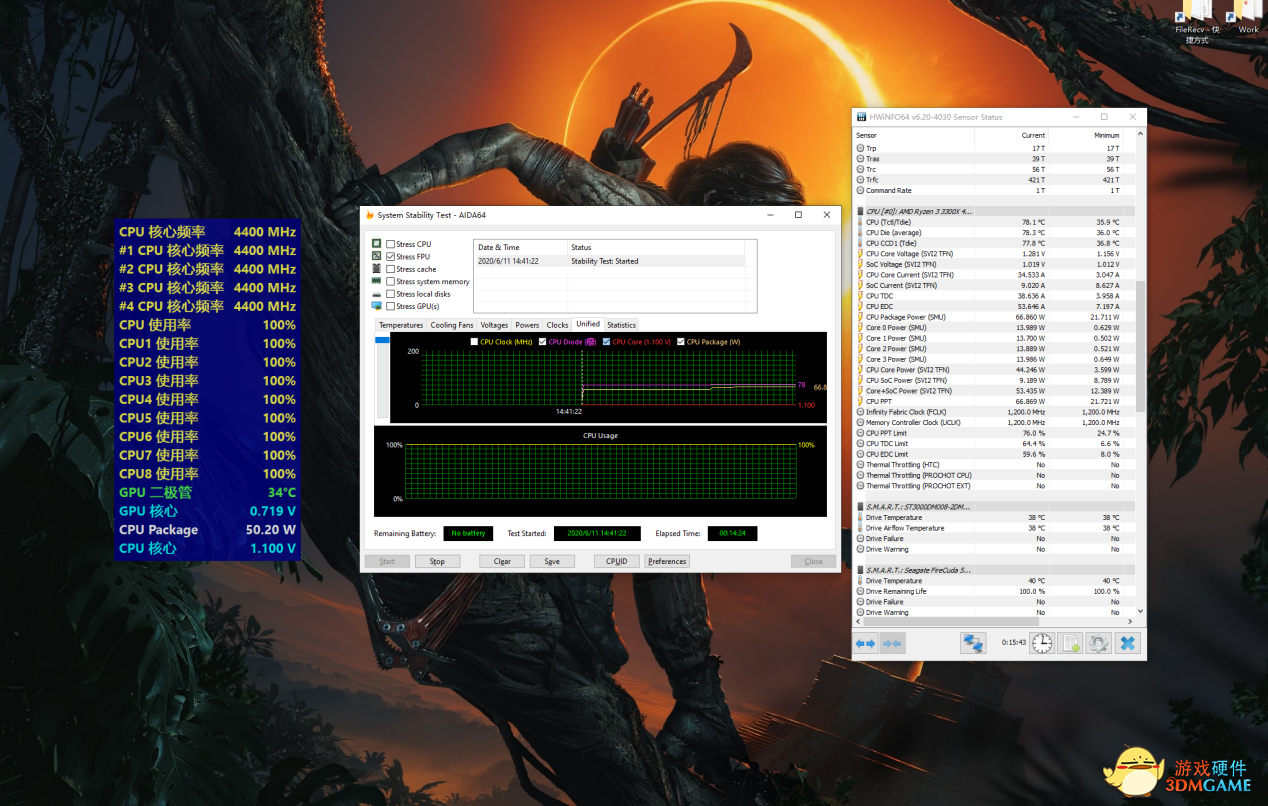Click monitor icon beside Stress GPU(s)
The height and width of the screenshot is (806, 1268).
coord(376,306)
